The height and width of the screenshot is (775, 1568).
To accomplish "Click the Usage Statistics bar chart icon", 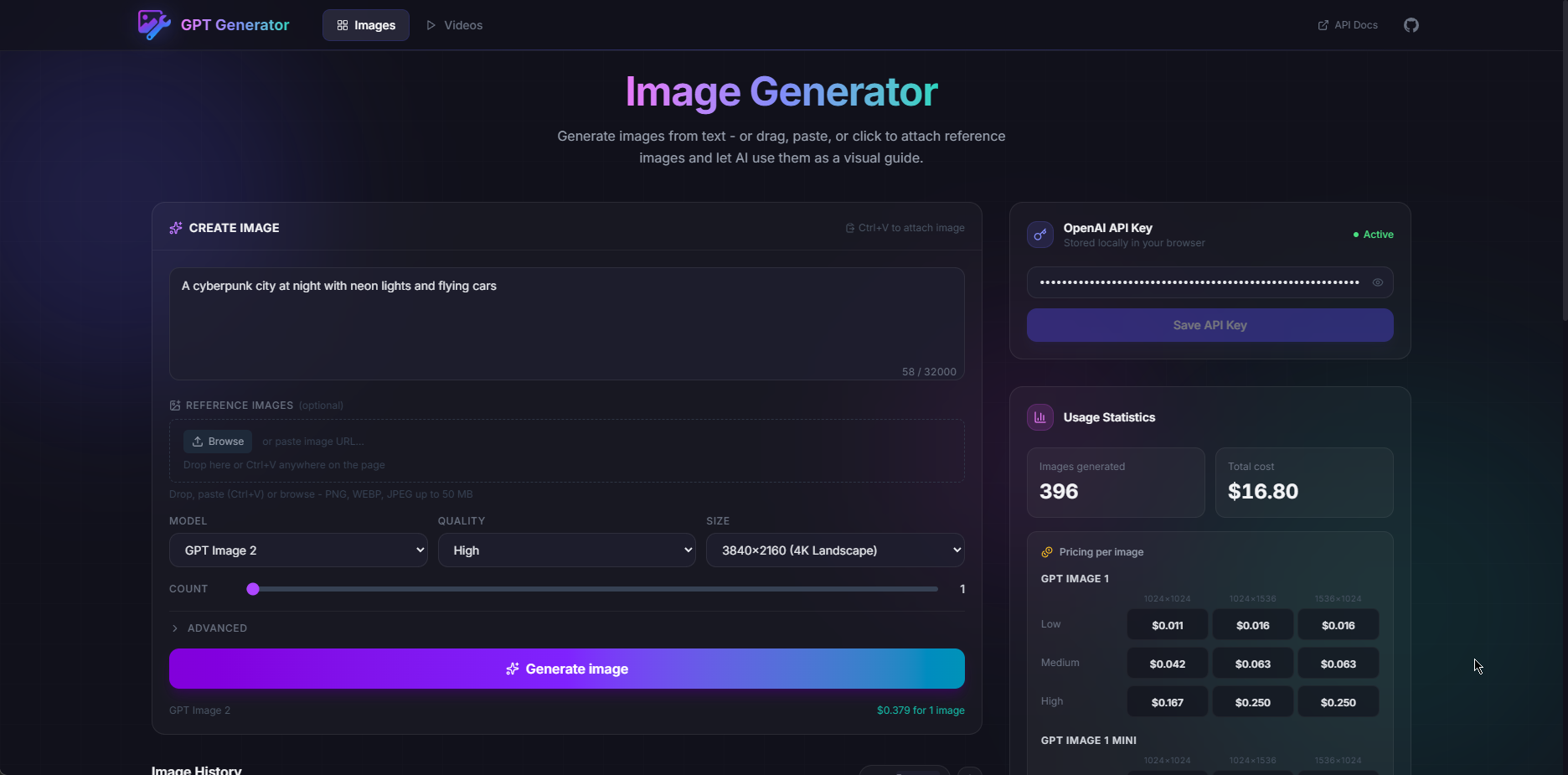I will tap(1040, 417).
